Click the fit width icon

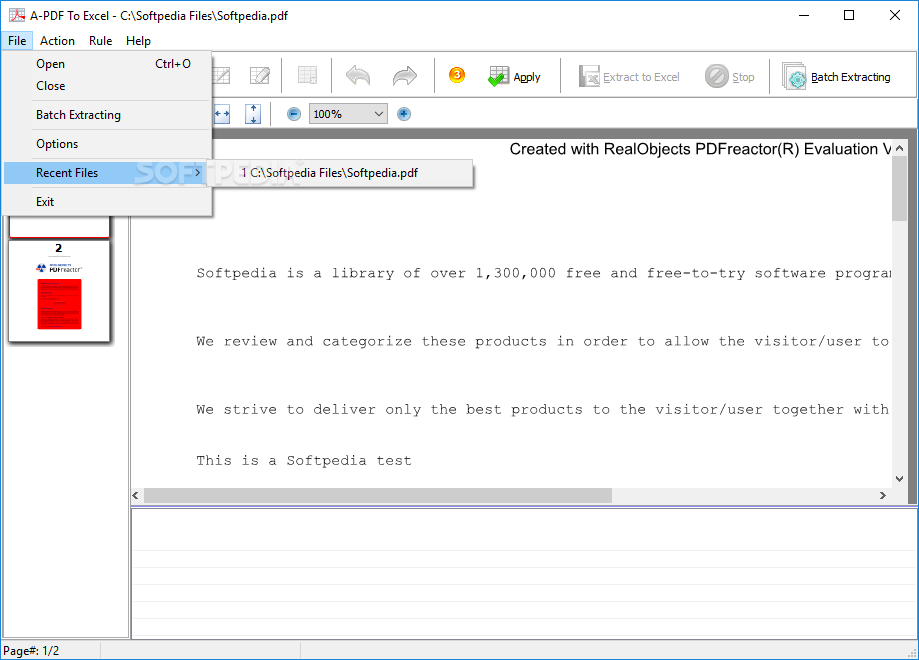[222, 114]
